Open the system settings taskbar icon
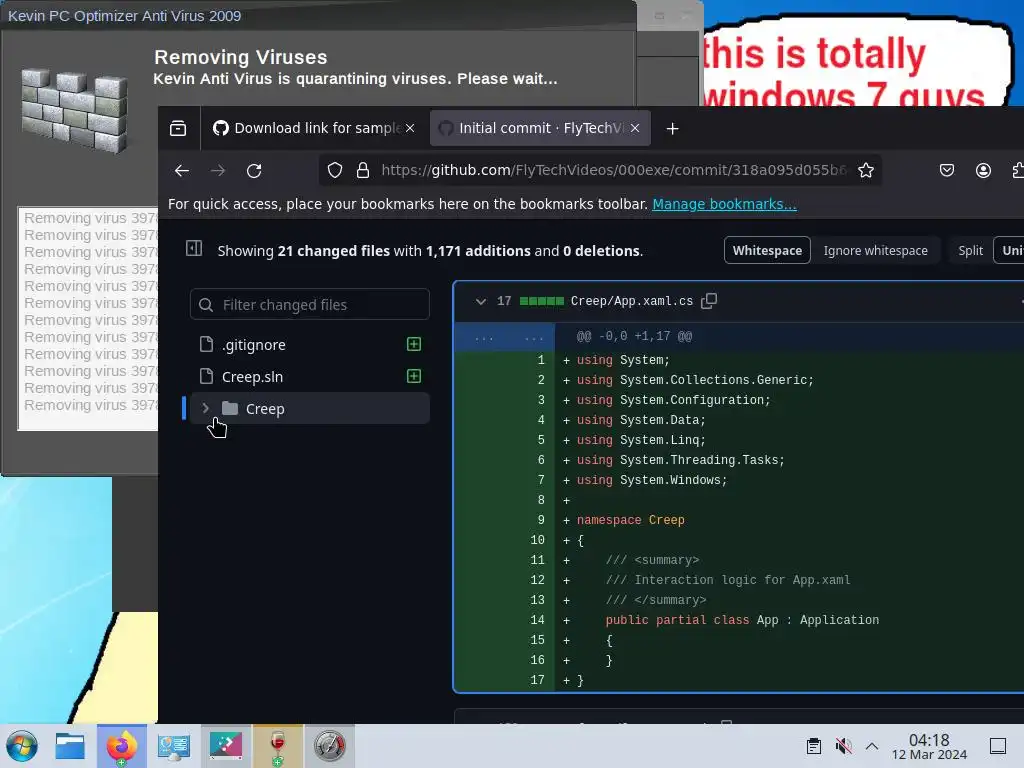Image resolution: width=1024 pixels, height=768 pixels. click(x=174, y=746)
